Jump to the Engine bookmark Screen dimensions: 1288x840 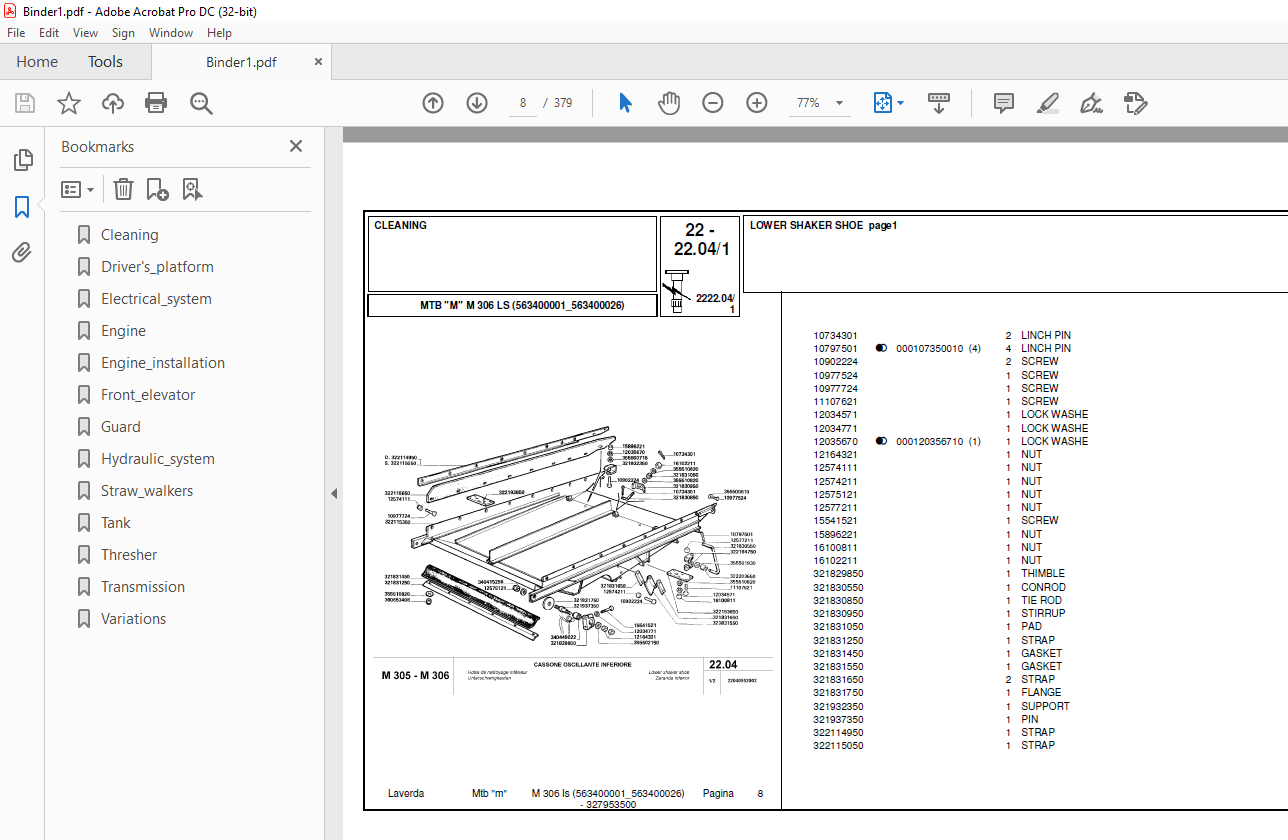point(123,331)
